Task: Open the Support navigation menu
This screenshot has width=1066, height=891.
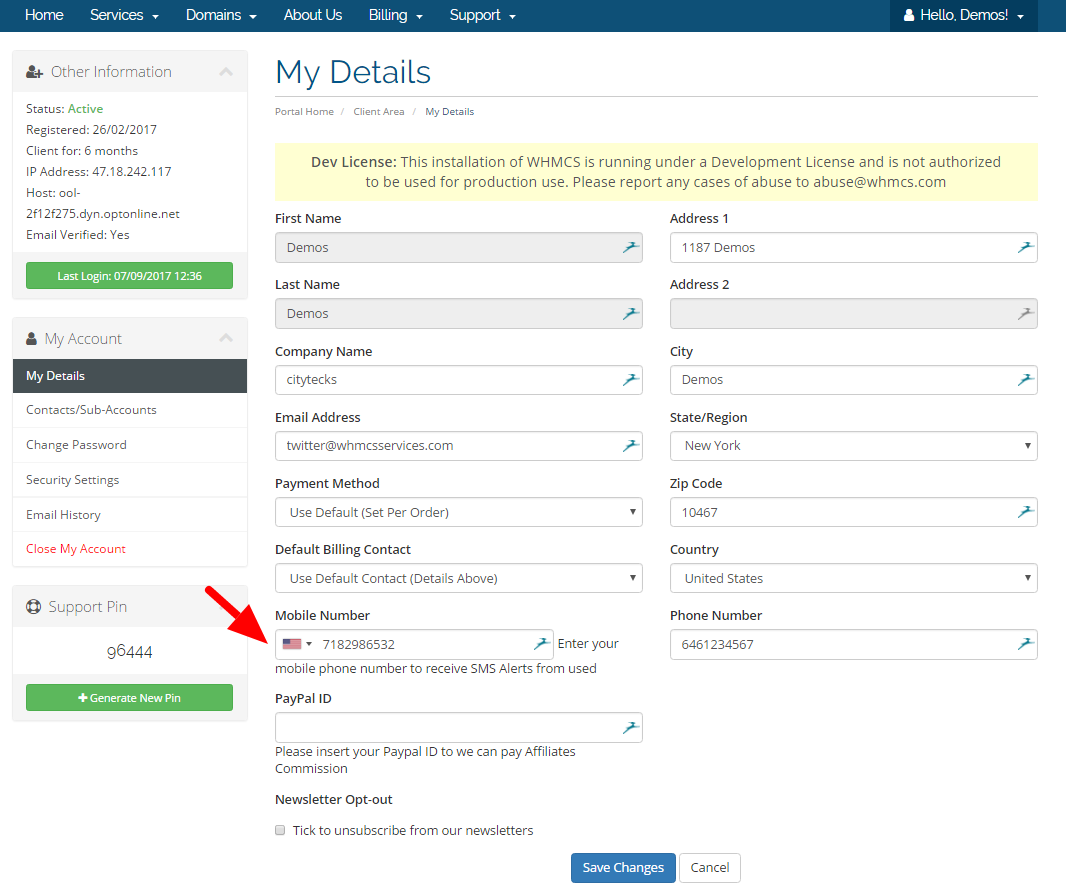Action: (x=483, y=15)
